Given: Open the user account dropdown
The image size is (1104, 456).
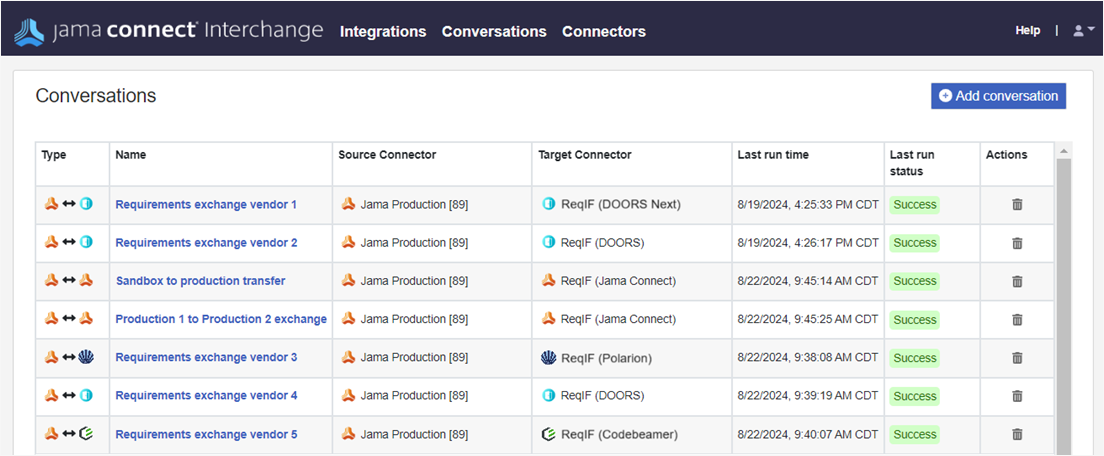Looking at the screenshot, I should [x=1082, y=31].
